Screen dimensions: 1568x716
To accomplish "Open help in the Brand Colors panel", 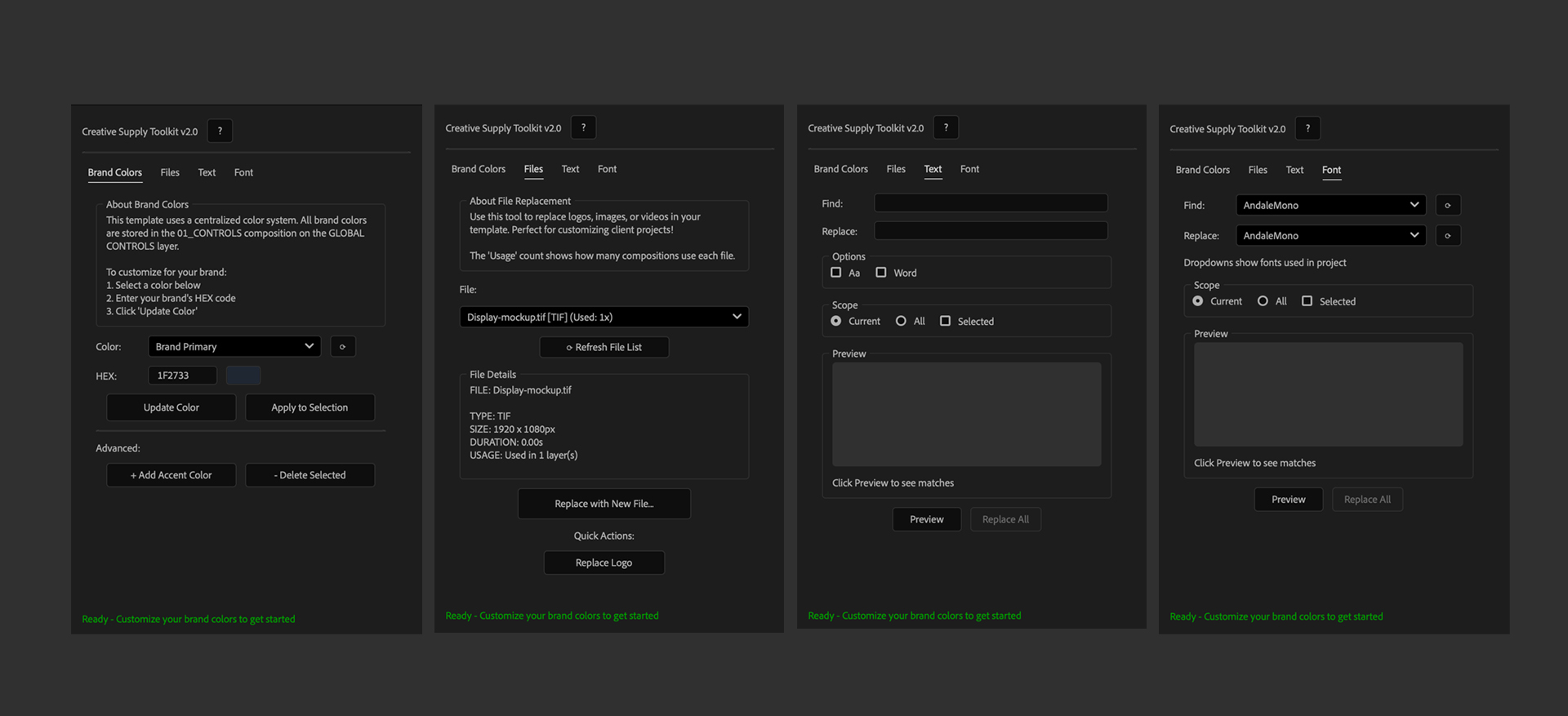I will click(220, 131).
